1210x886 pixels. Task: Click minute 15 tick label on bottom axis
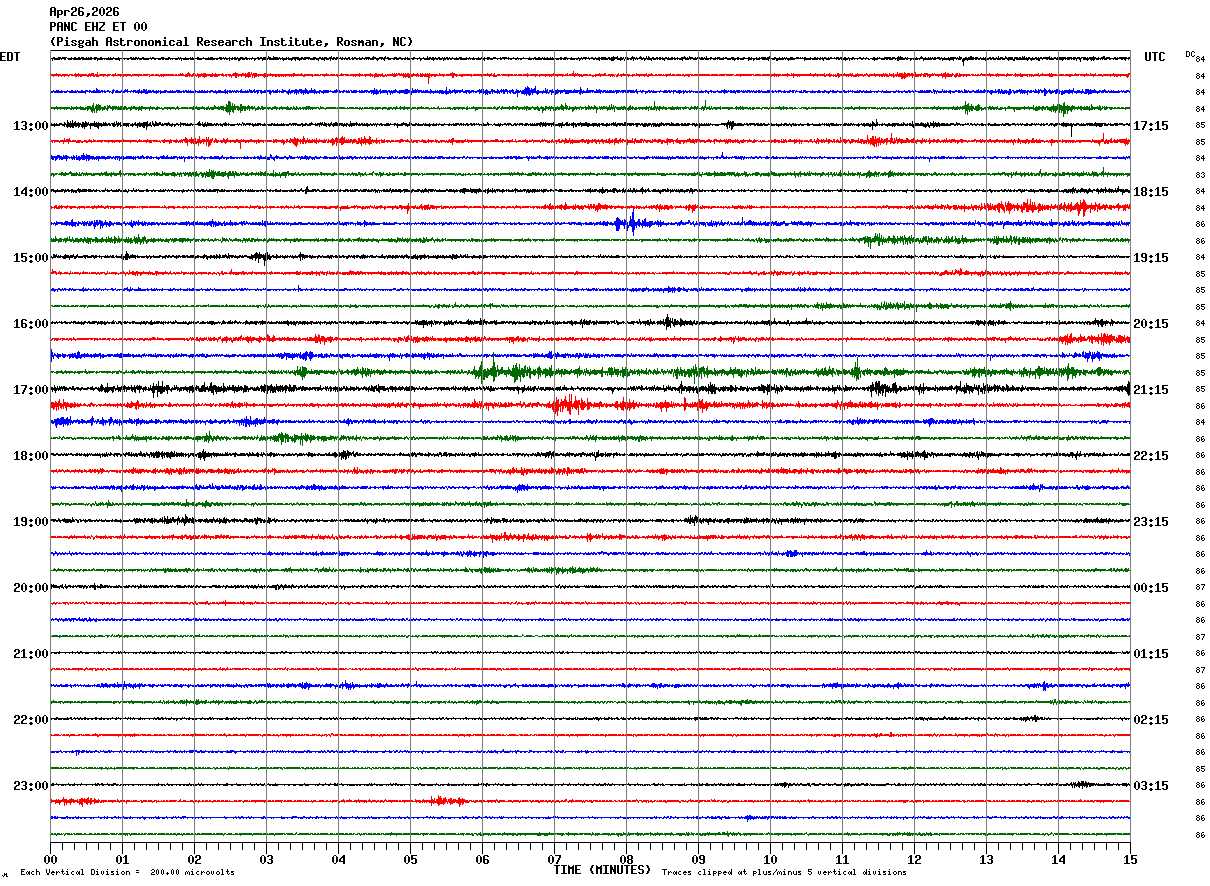[x=1130, y=859]
